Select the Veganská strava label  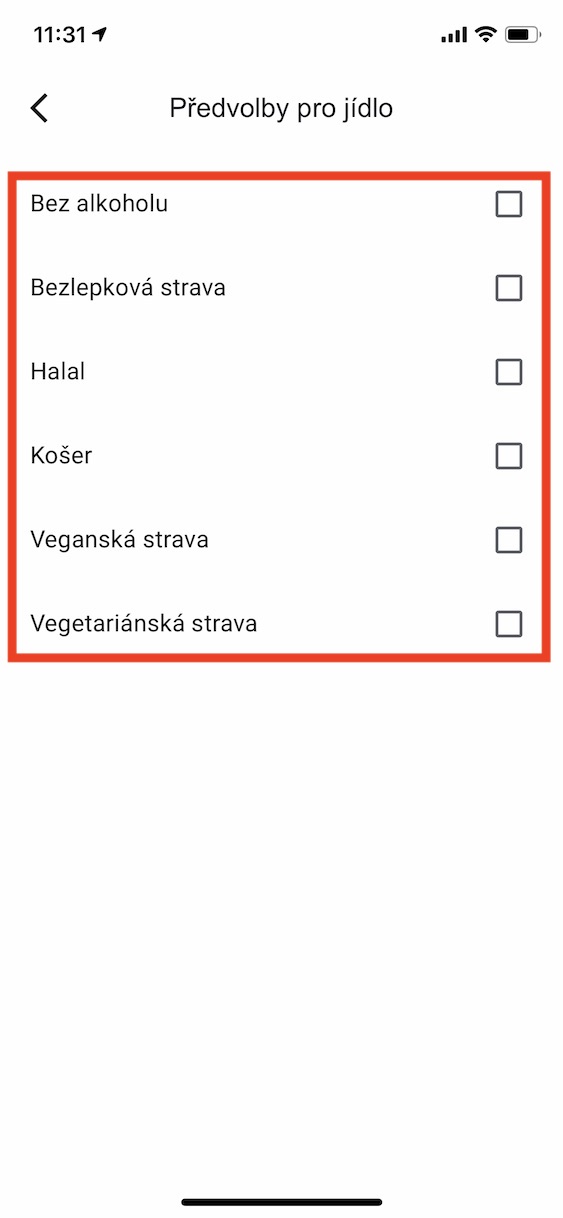click(x=120, y=540)
